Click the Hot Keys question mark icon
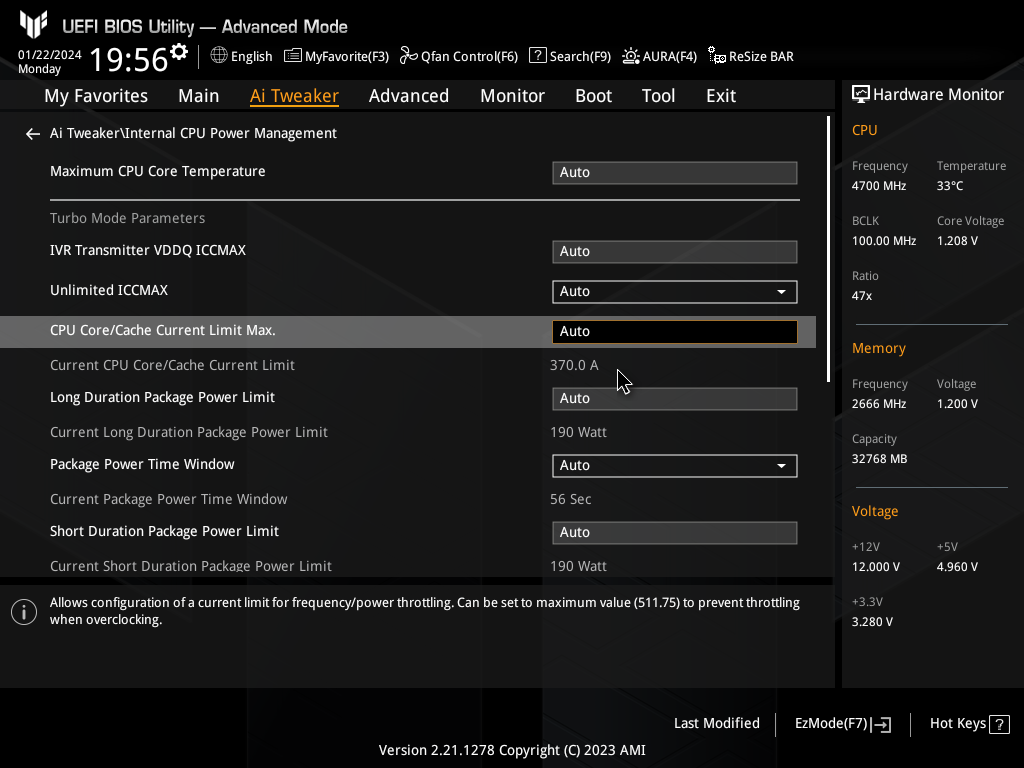 999,724
